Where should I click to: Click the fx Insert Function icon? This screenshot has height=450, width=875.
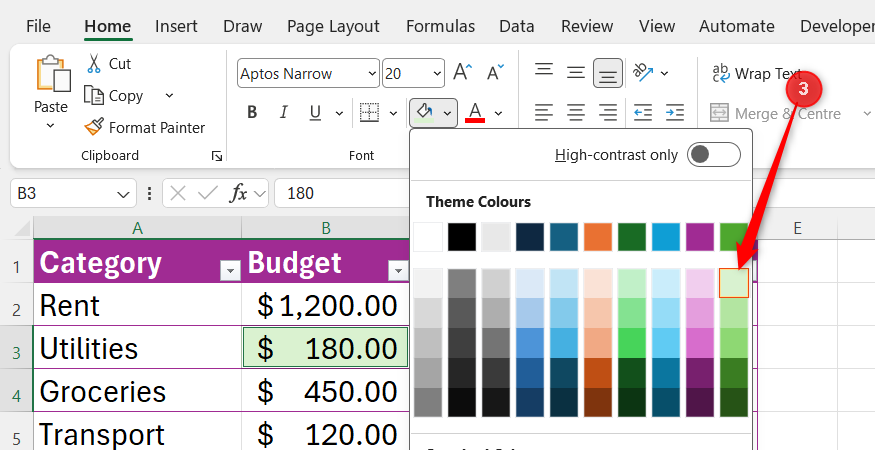click(x=239, y=194)
